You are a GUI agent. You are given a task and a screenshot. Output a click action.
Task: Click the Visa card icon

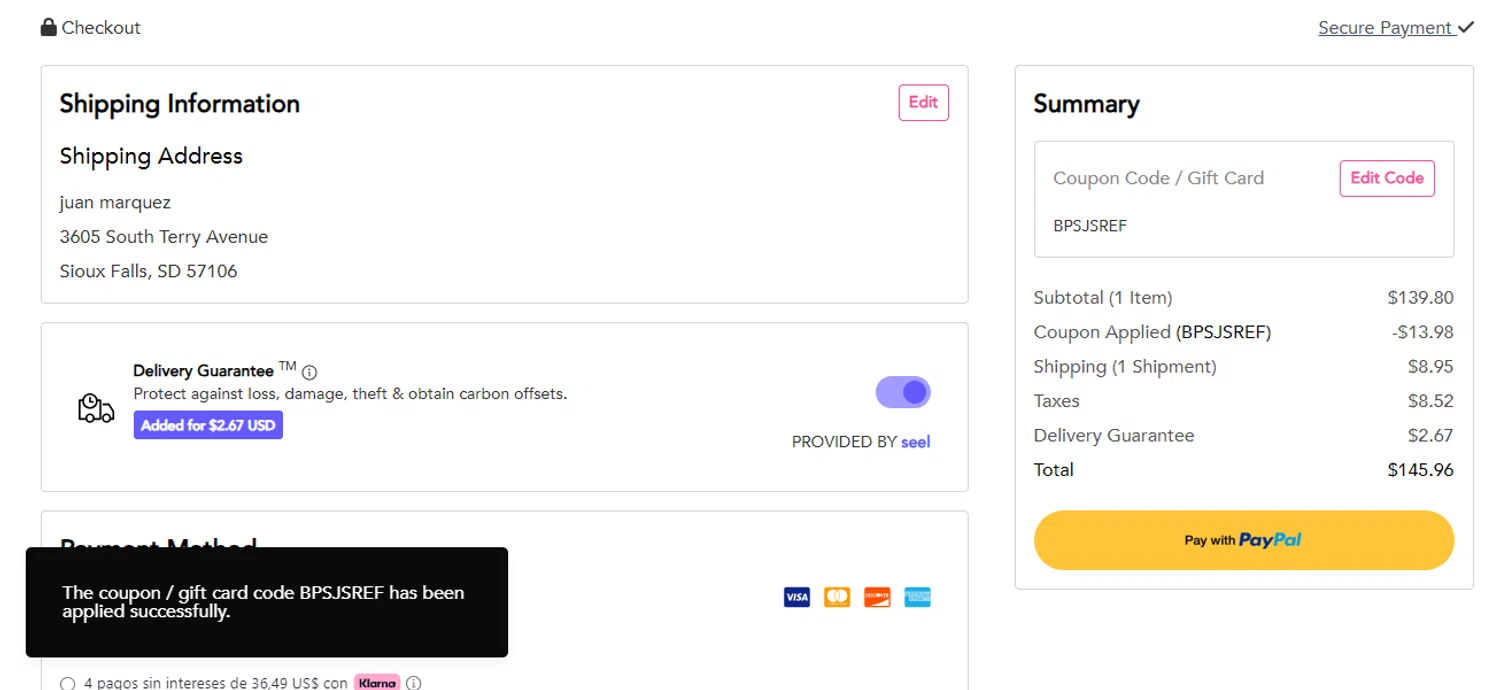797,597
